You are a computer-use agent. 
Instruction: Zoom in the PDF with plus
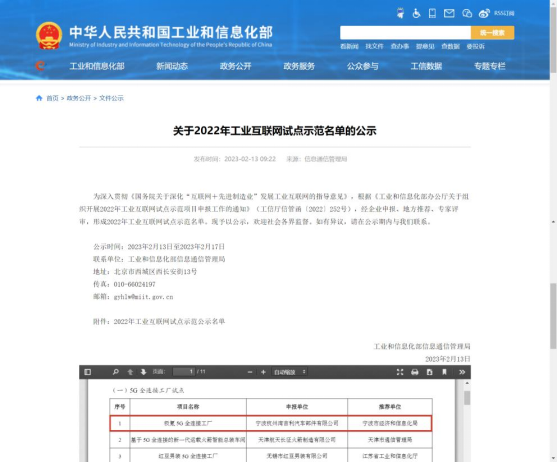click(x=263, y=372)
